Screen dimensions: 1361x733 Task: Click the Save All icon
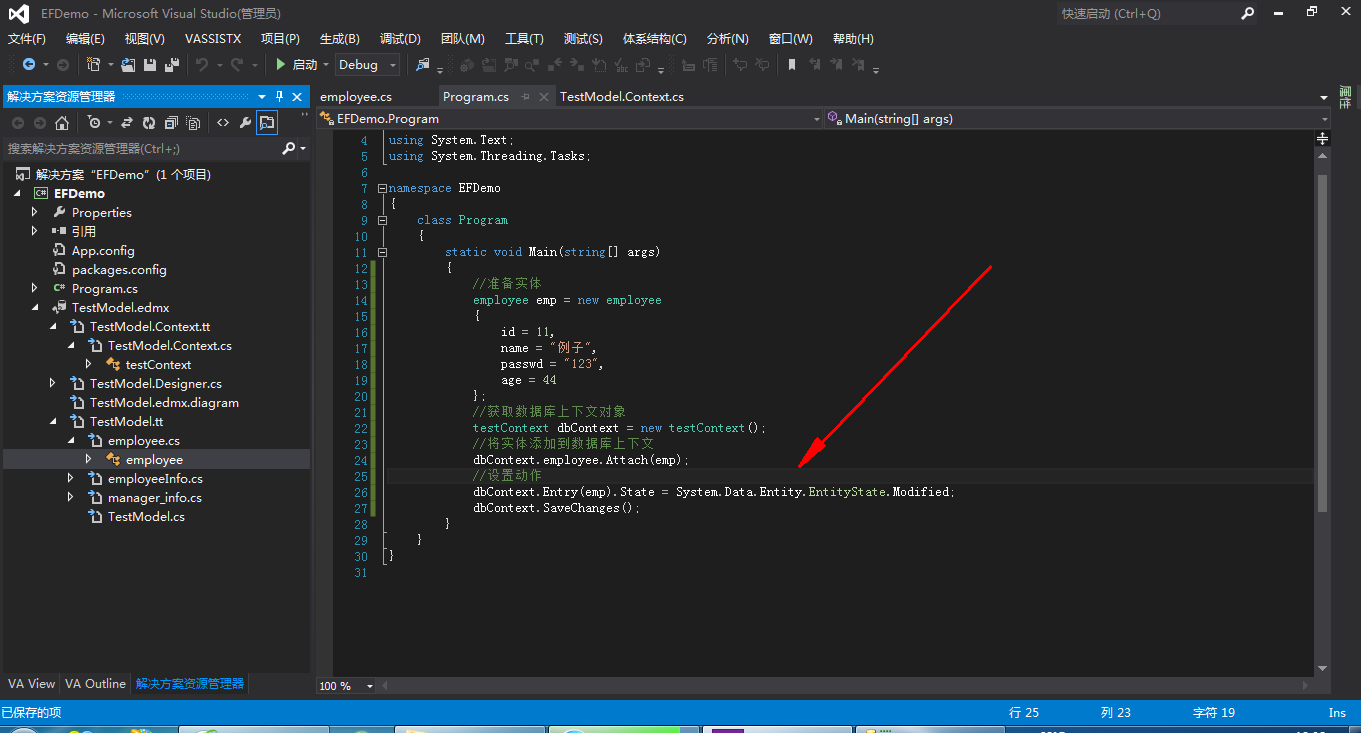tap(171, 65)
